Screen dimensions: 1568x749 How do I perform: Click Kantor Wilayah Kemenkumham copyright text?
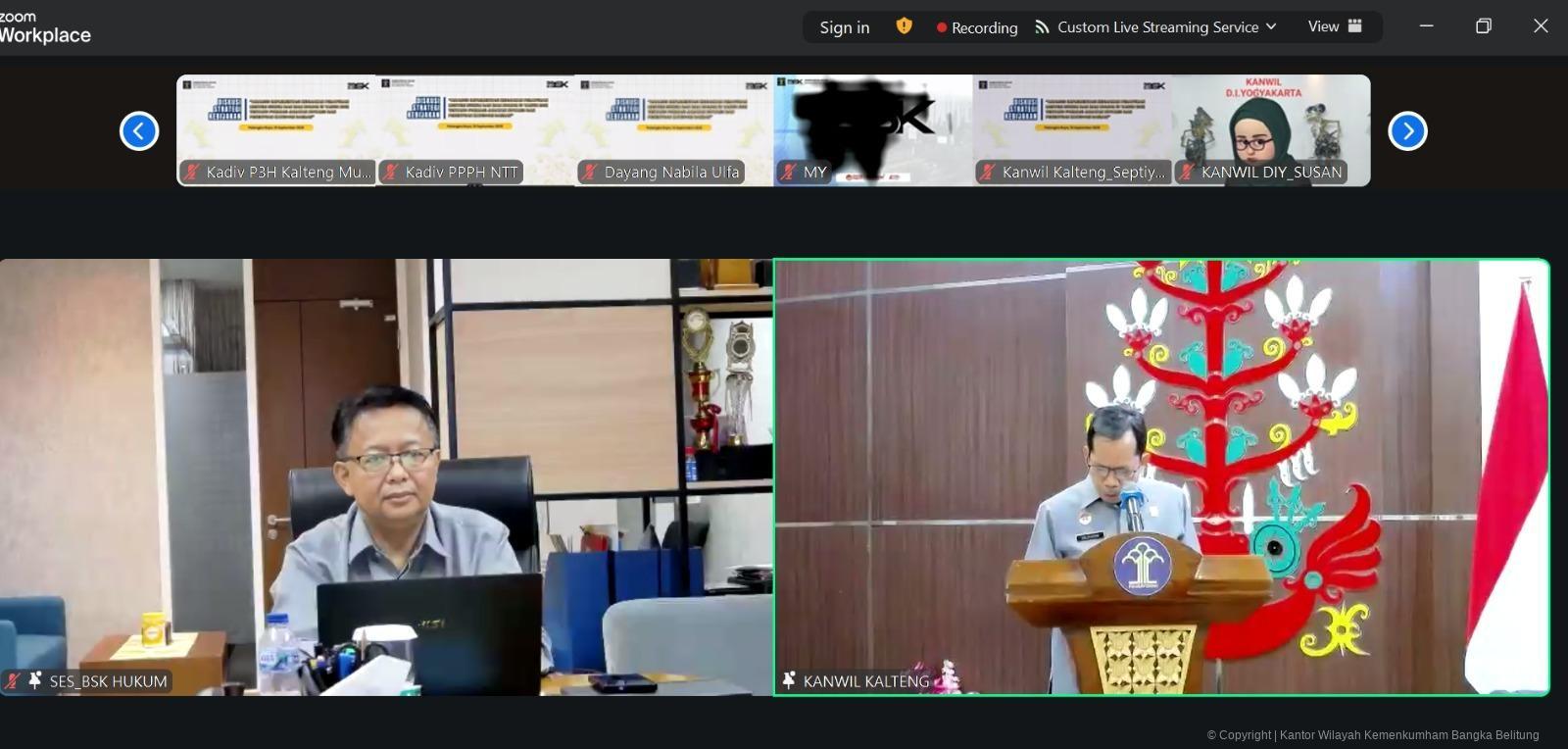[1372, 735]
